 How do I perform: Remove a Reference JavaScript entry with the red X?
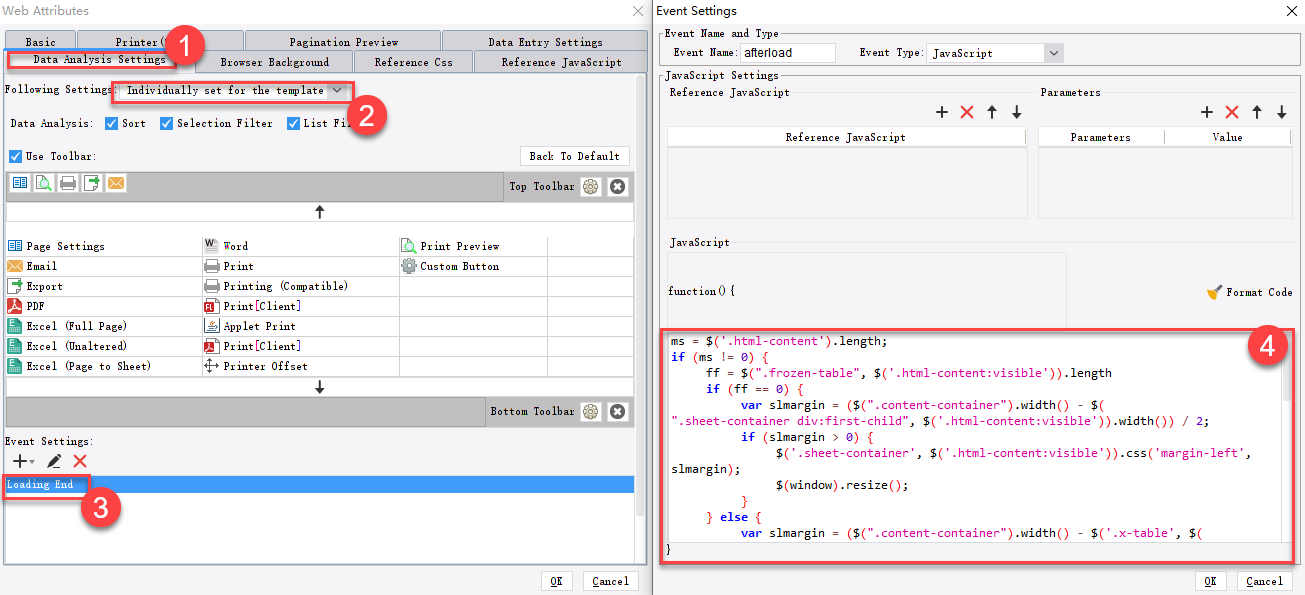tap(967, 113)
